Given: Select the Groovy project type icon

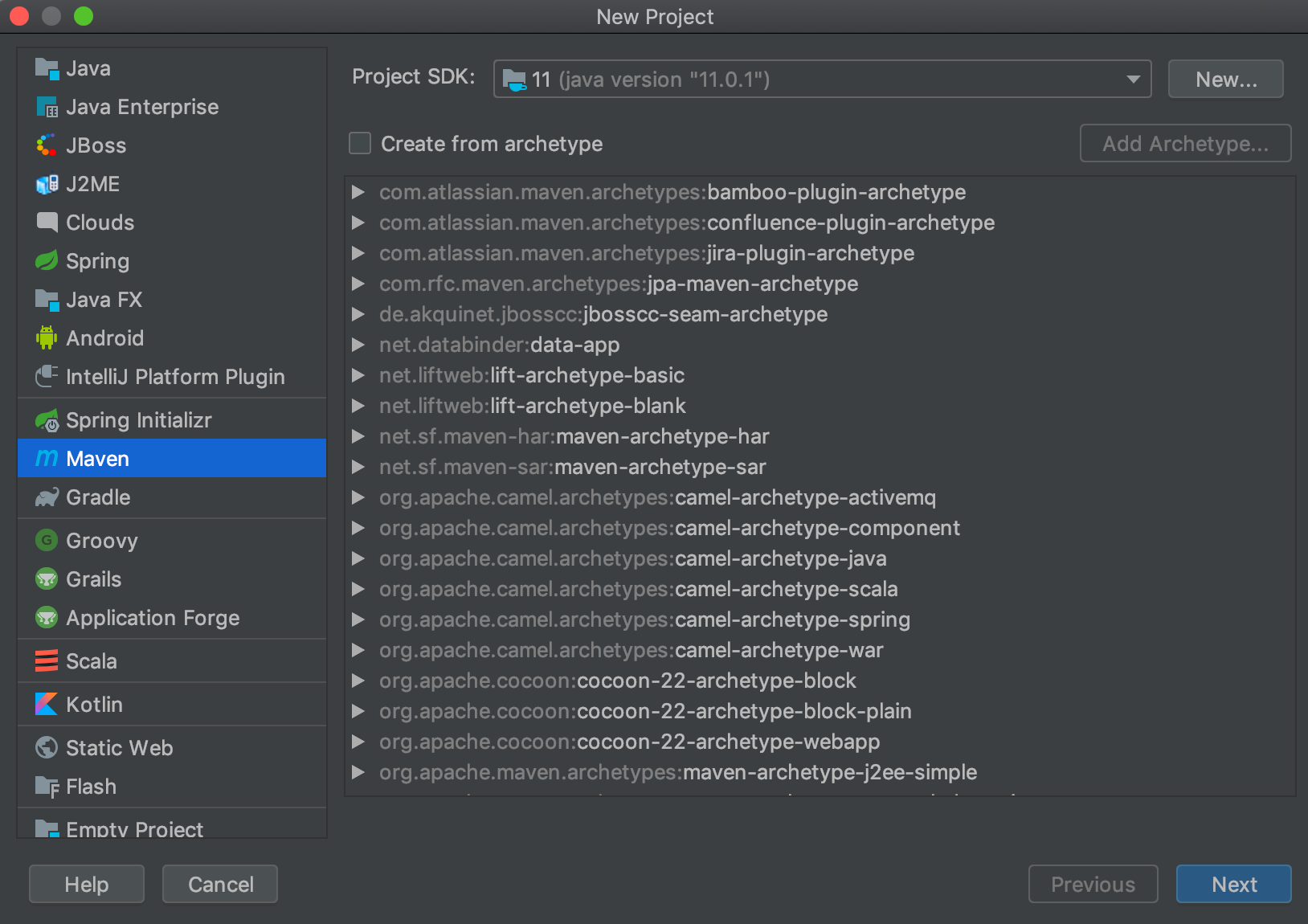Looking at the screenshot, I should pos(47,540).
